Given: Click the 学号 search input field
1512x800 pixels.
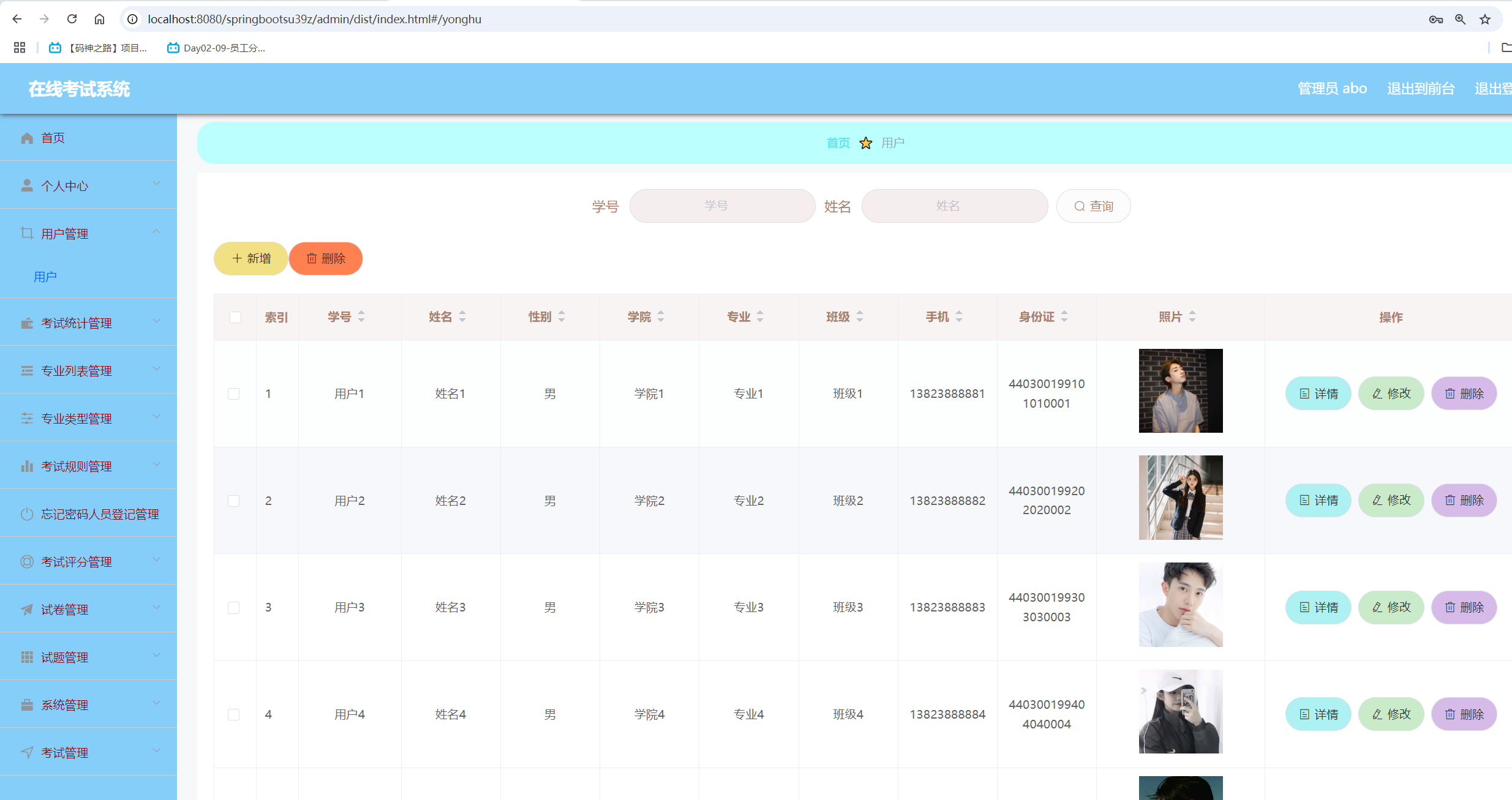Looking at the screenshot, I should click(x=722, y=206).
